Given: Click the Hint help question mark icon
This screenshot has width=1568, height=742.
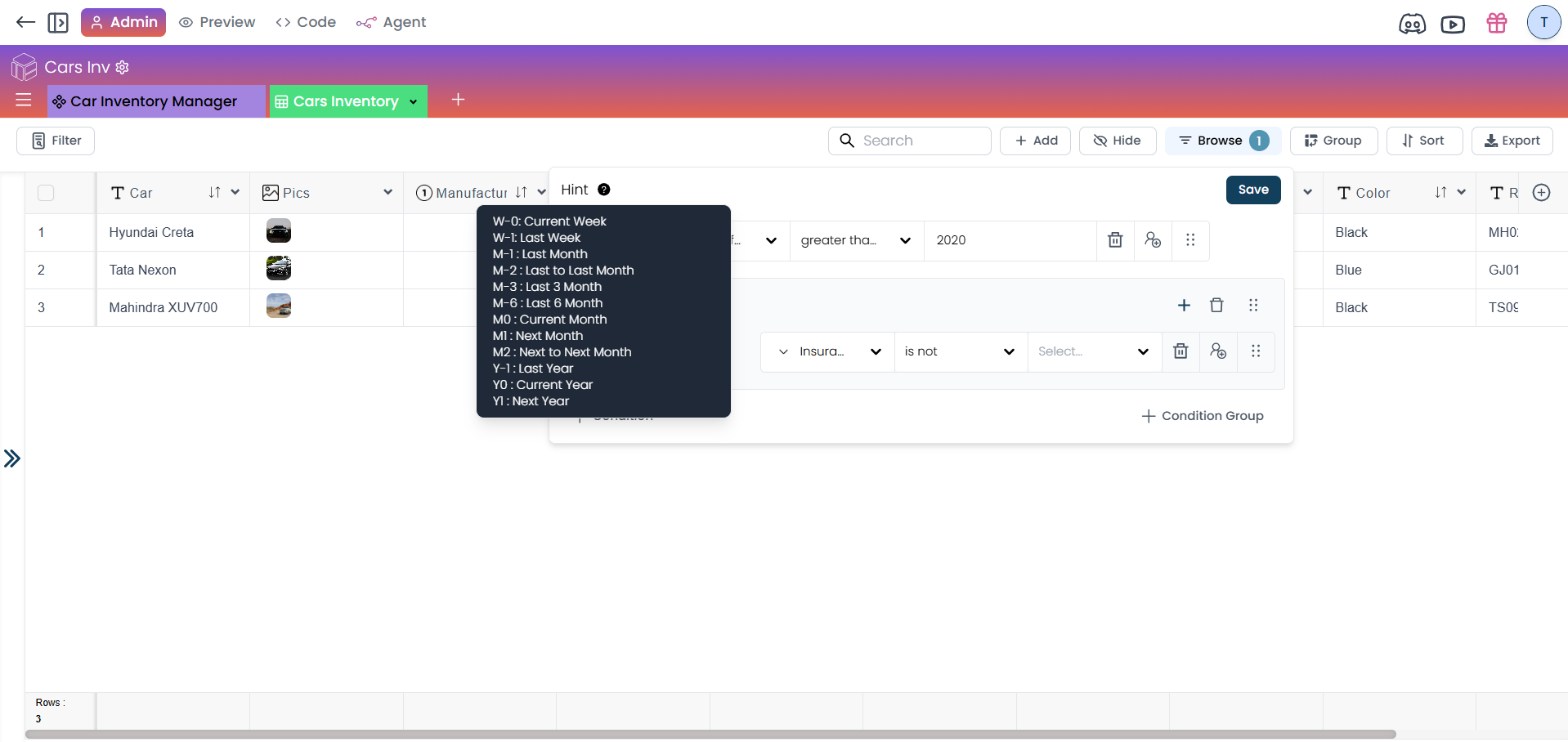Looking at the screenshot, I should 603,190.
